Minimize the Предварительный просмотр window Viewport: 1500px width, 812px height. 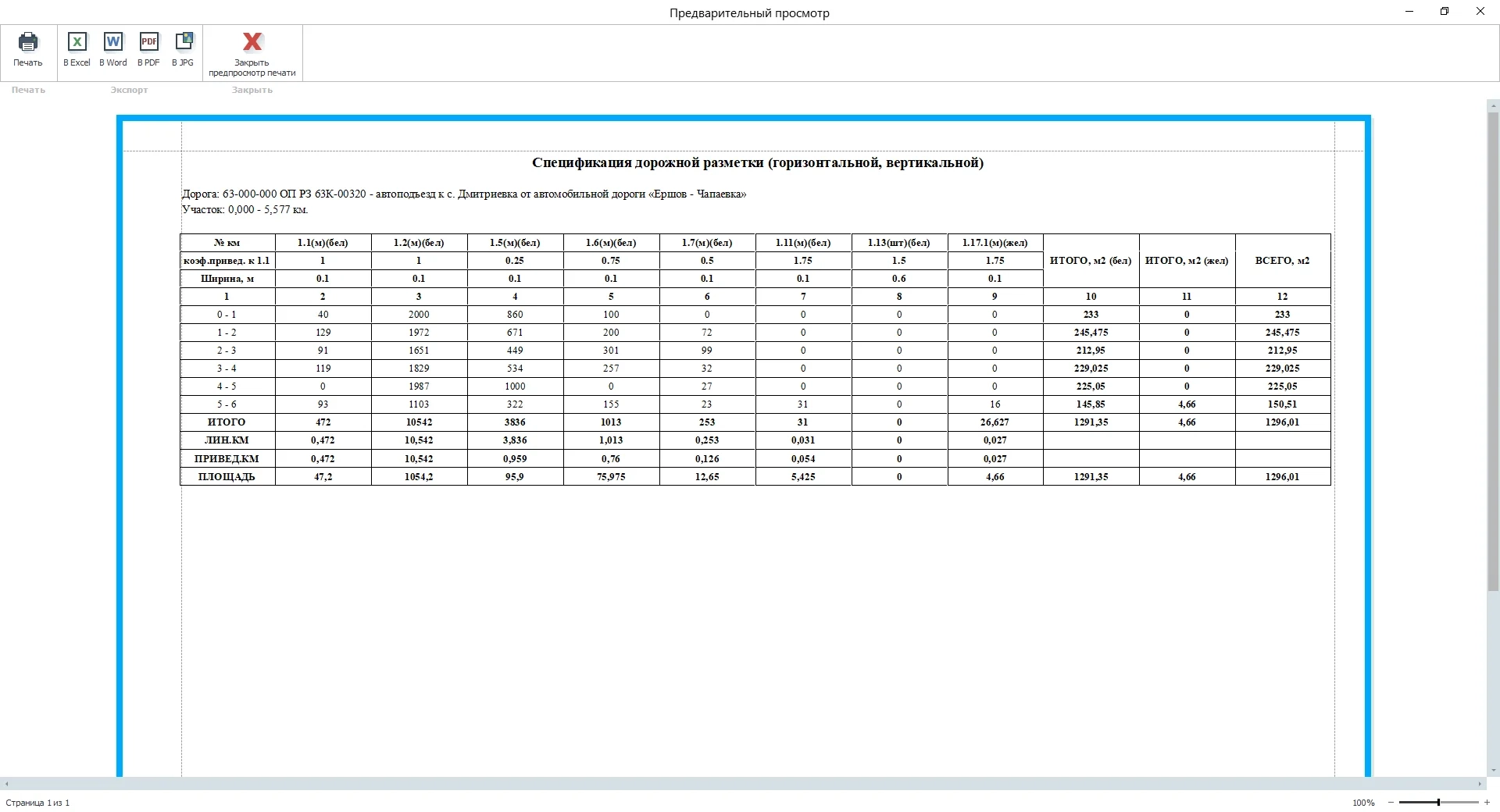[1409, 12]
